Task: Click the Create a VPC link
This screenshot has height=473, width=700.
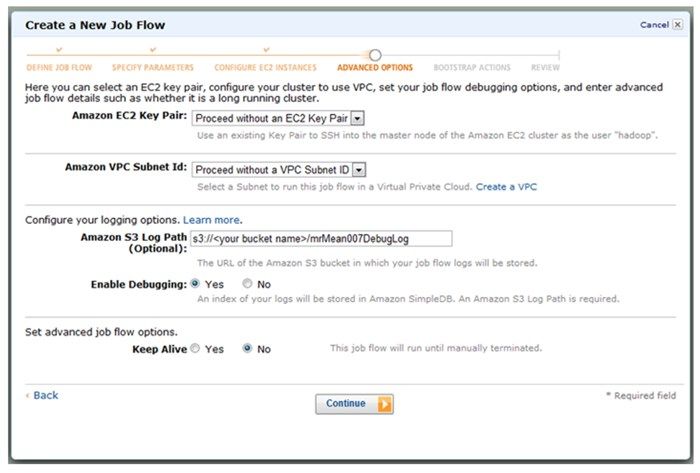Action: click(507, 187)
